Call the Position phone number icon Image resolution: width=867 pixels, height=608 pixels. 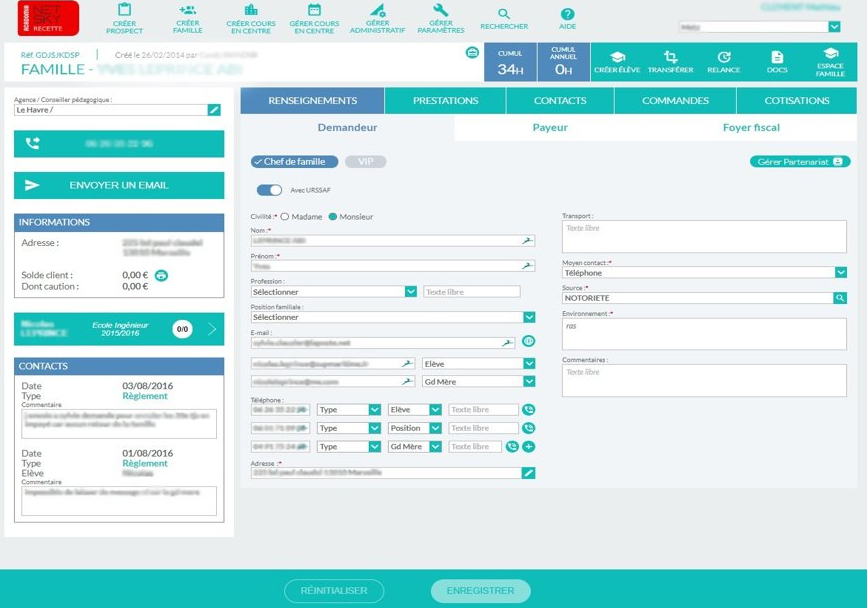(x=529, y=428)
